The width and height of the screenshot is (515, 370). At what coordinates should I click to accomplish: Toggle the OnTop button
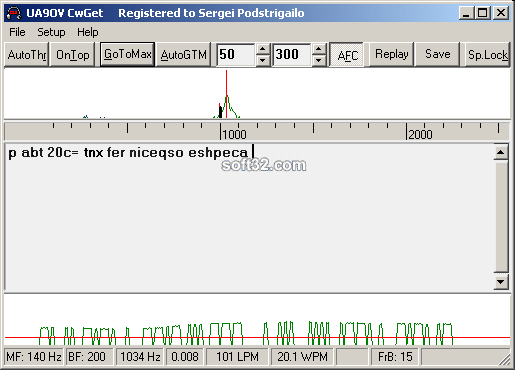point(72,54)
